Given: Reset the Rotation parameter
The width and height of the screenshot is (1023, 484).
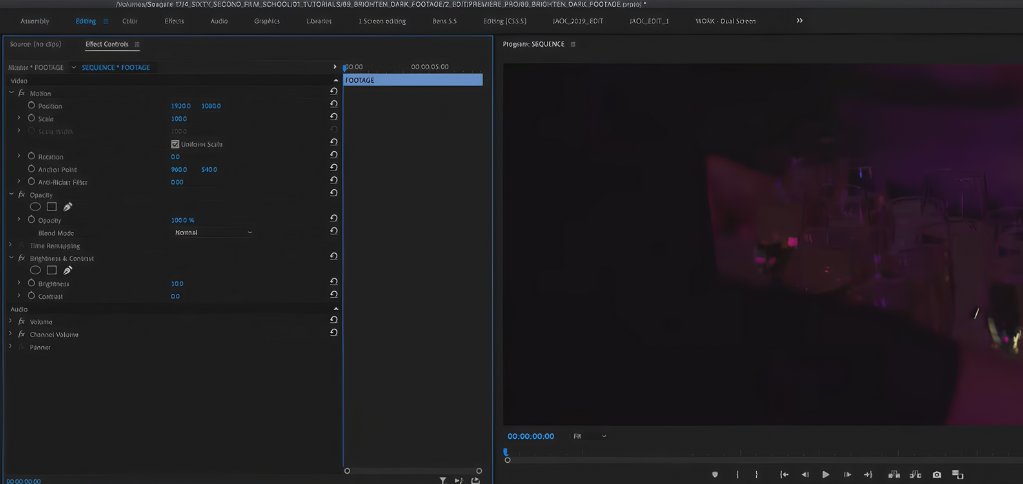Looking at the screenshot, I should (x=333, y=155).
